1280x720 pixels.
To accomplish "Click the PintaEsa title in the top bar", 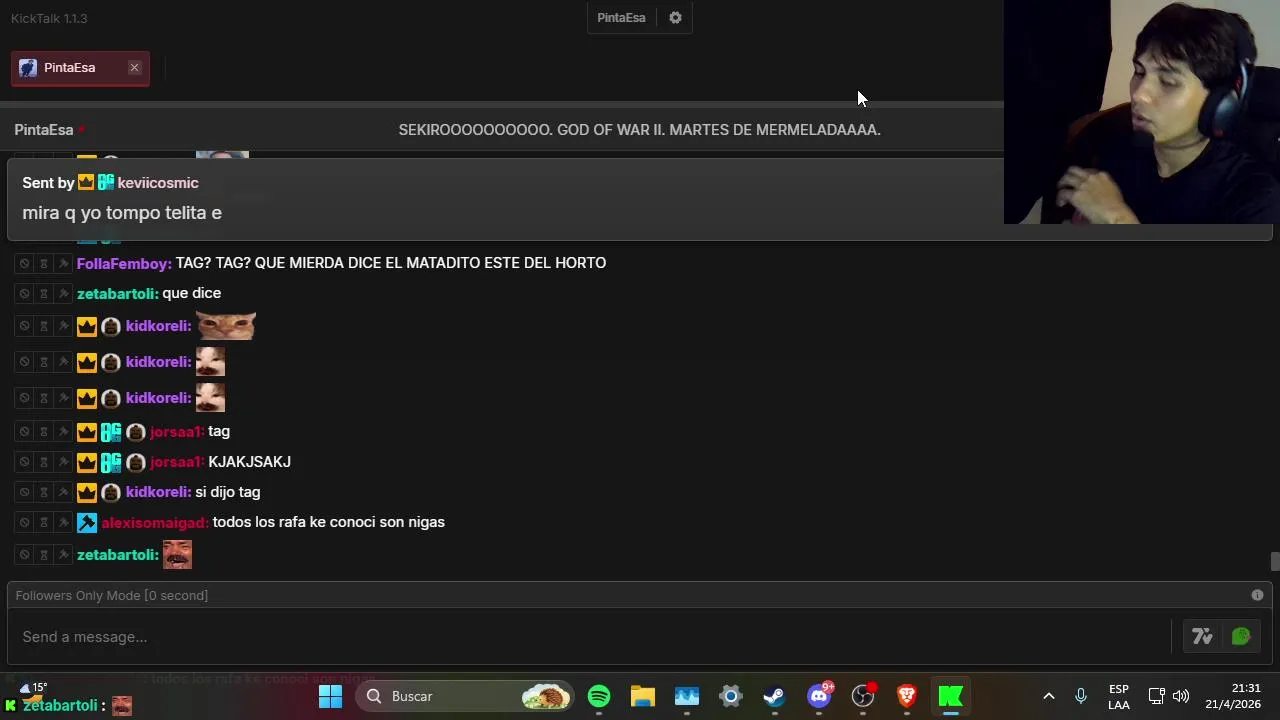I will click(x=621, y=18).
